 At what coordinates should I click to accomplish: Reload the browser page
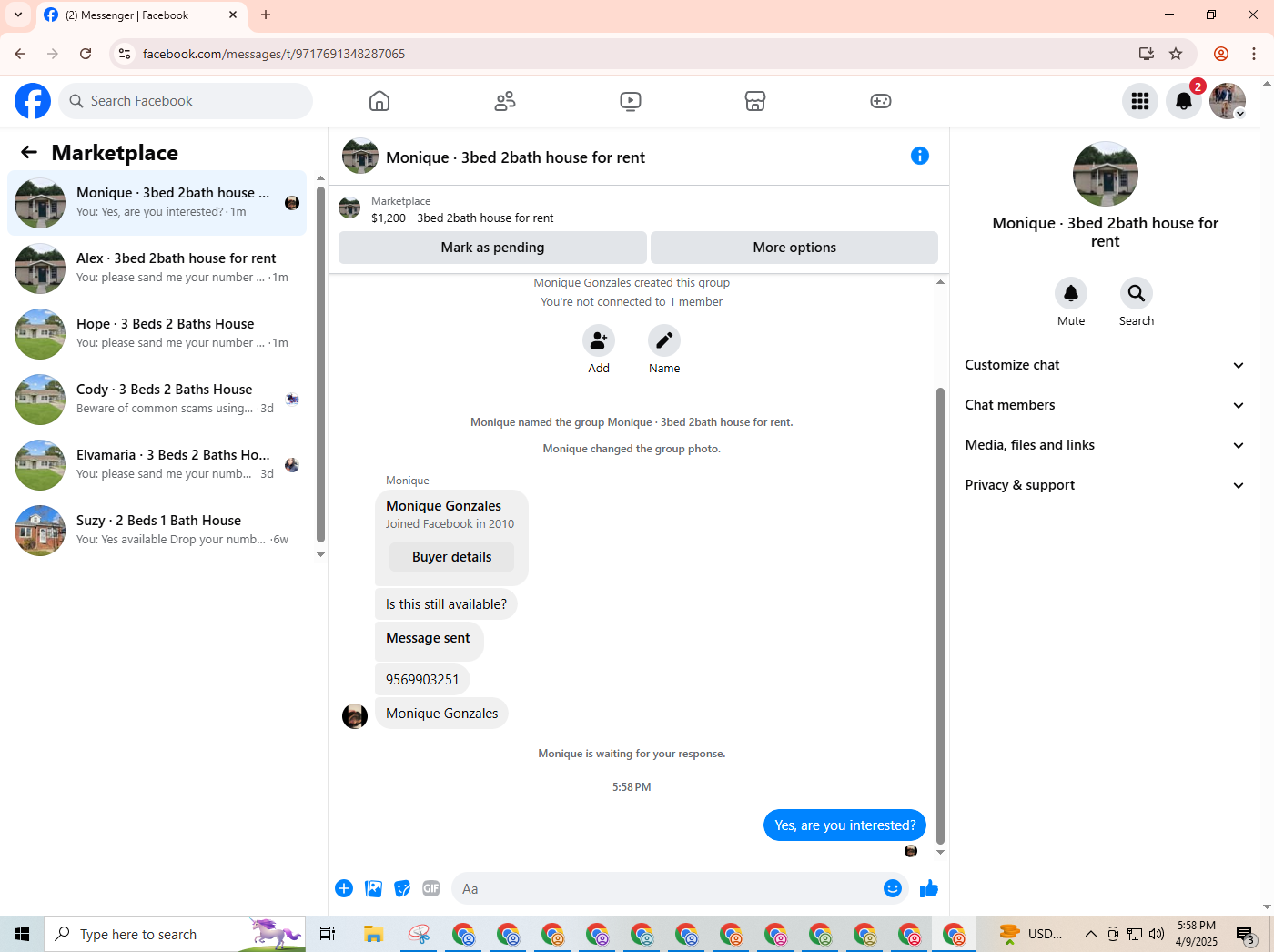point(86,54)
